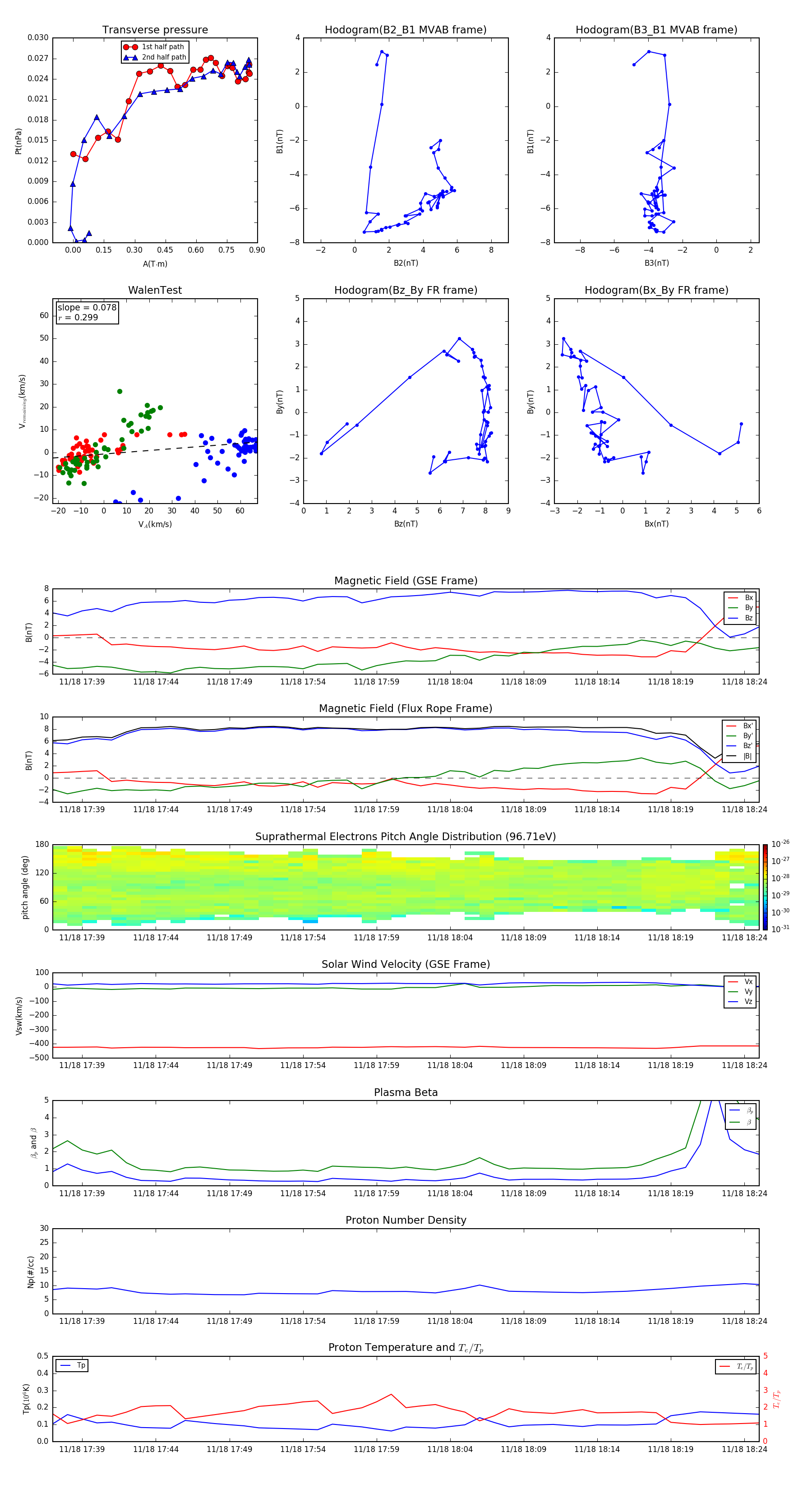Select By in GSE magnetic field legend
Image resolution: width=812 pixels, height=1489 pixels.
click(x=740, y=607)
